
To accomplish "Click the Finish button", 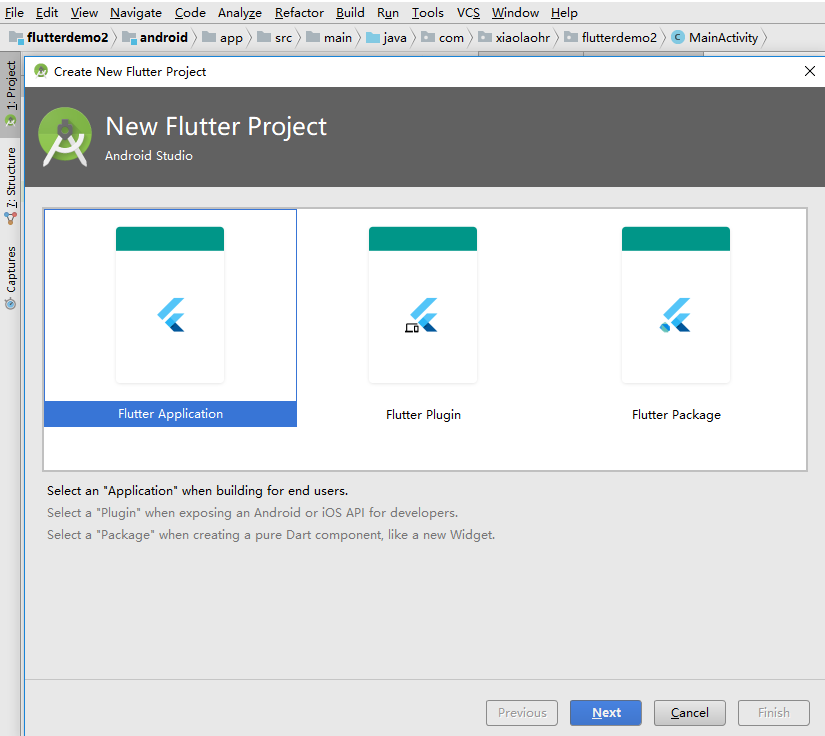I will [773, 713].
